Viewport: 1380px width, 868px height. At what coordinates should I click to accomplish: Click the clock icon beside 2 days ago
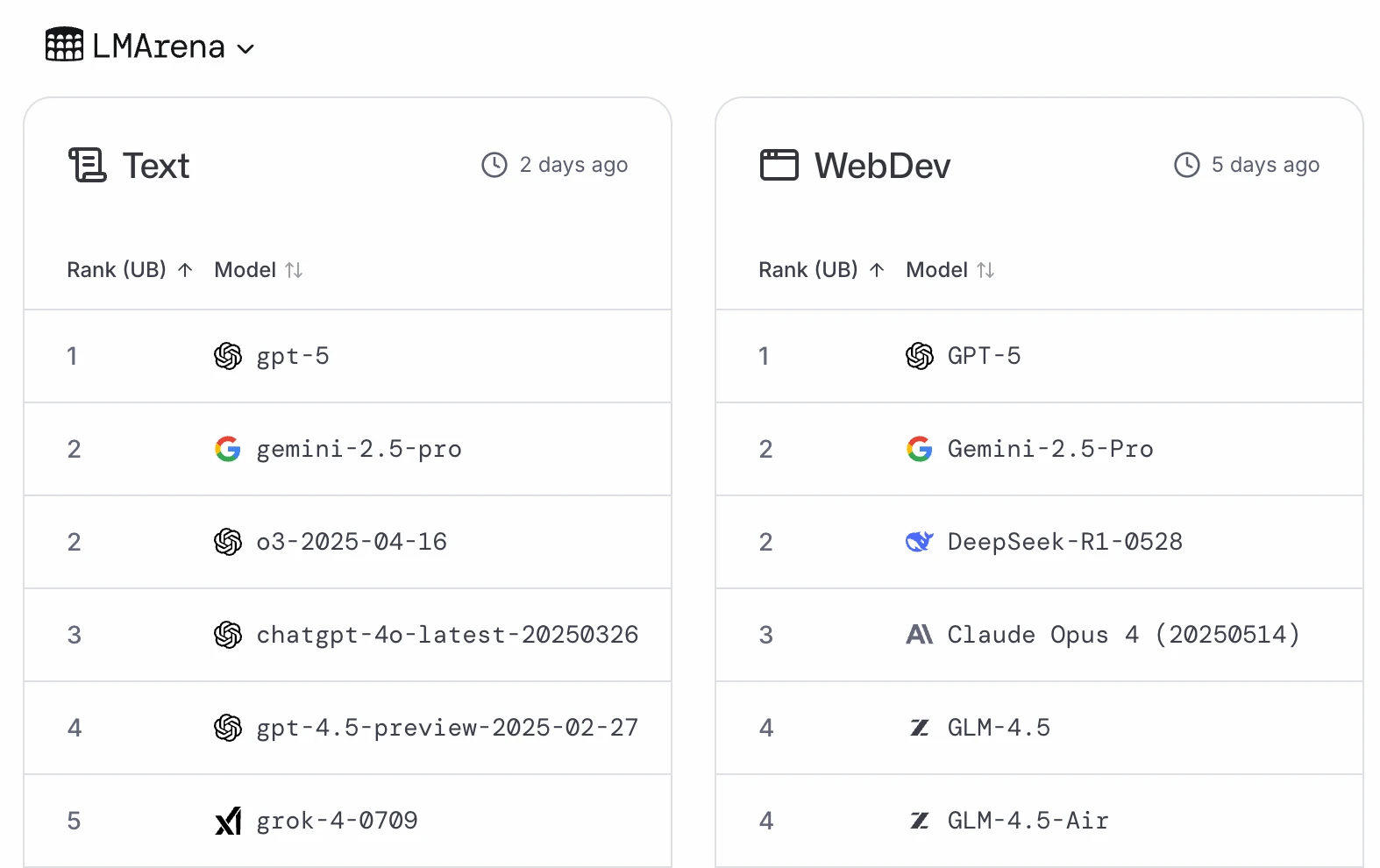[x=494, y=165]
